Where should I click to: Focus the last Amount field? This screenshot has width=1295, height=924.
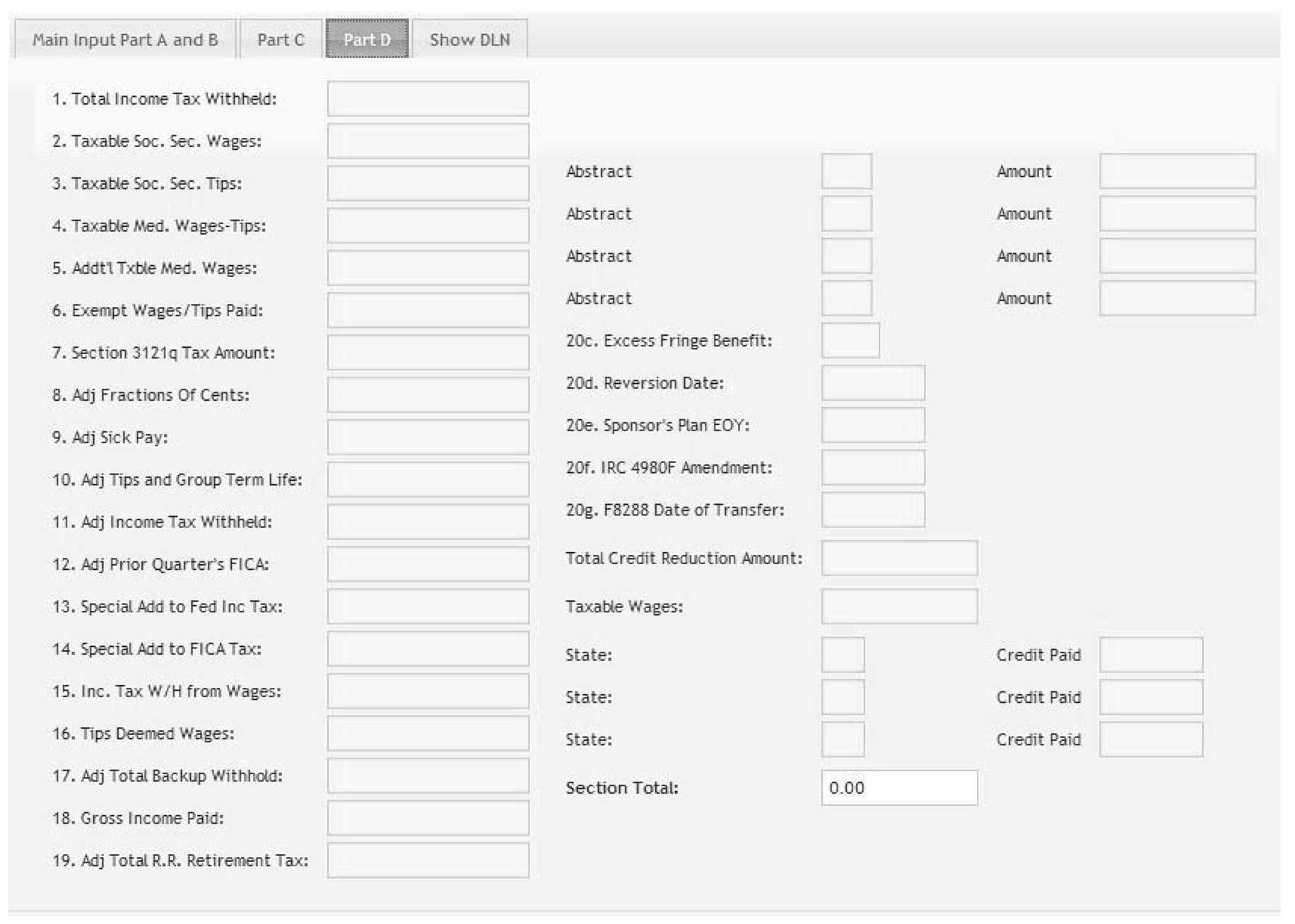[x=1177, y=298]
